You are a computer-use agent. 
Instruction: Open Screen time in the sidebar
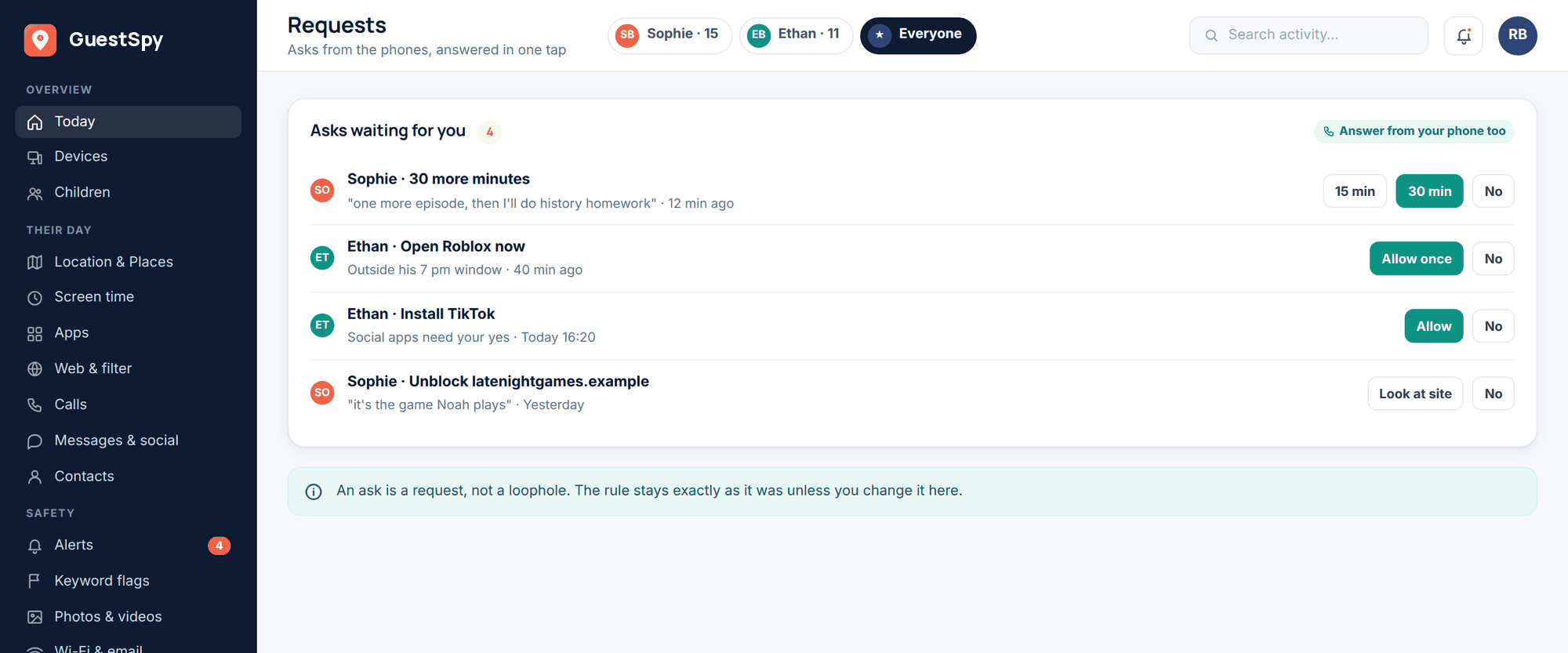coord(129,297)
